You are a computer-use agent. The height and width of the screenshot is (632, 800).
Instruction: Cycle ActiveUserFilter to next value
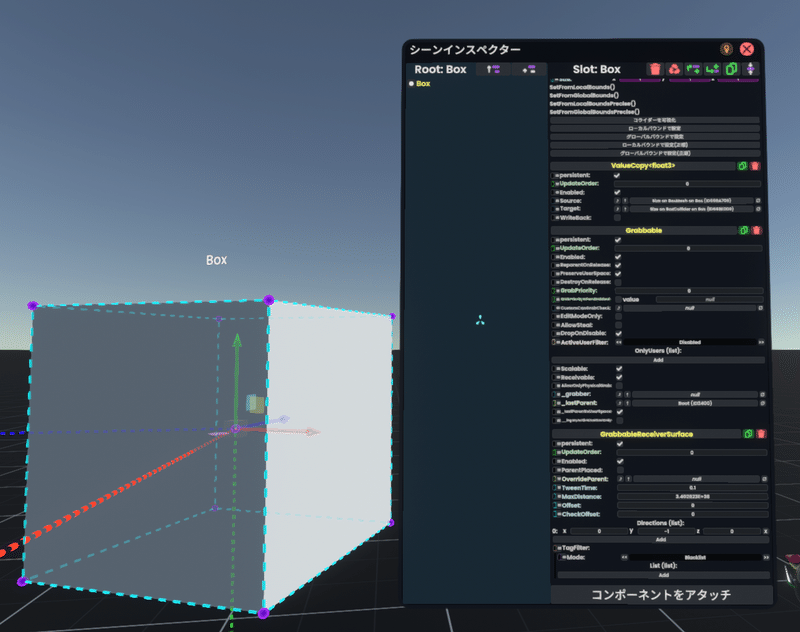(761, 342)
